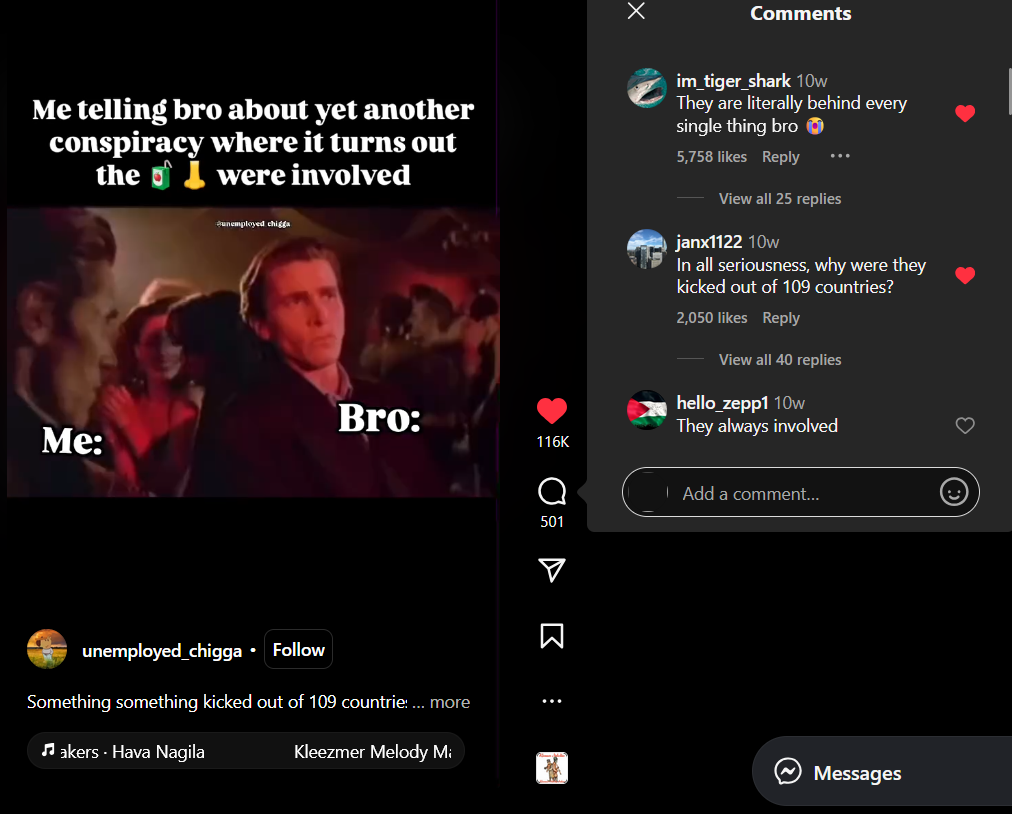Save the reel using the bookmark icon
1012x814 pixels.
[x=552, y=636]
